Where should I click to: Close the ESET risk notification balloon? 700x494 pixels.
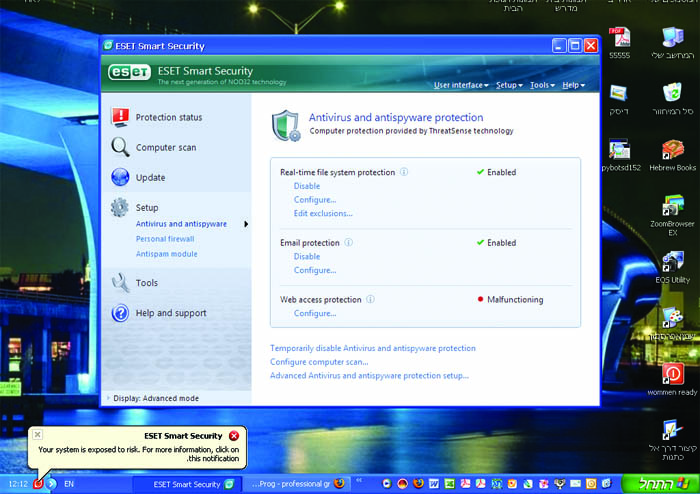click(x=38, y=434)
